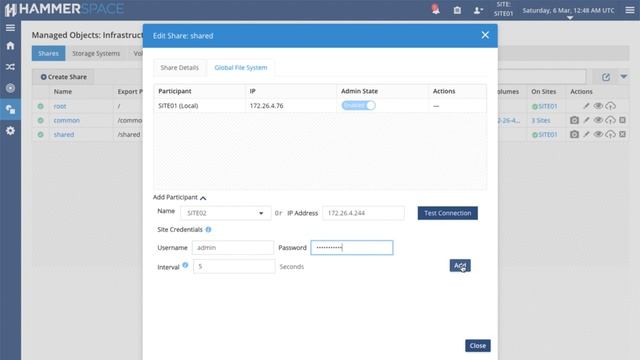
Task: Click the Interval info icon
Action: click(185, 265)
